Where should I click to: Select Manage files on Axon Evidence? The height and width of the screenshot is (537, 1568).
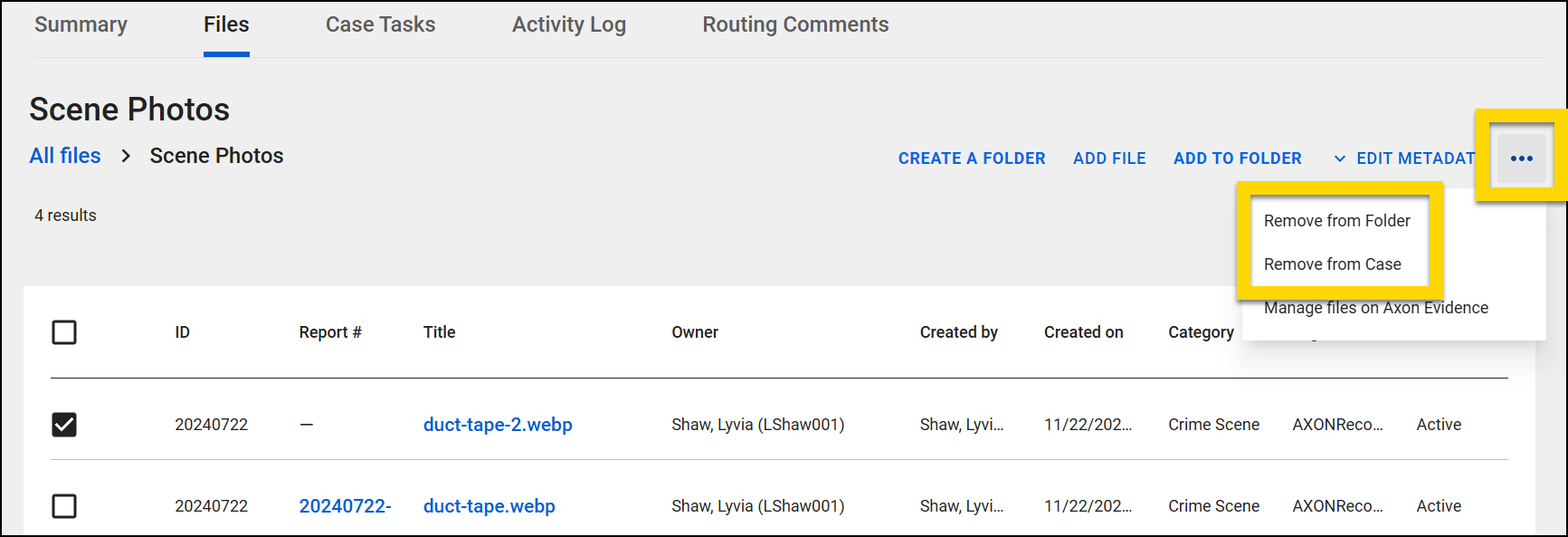click(x=1375, y=308)
